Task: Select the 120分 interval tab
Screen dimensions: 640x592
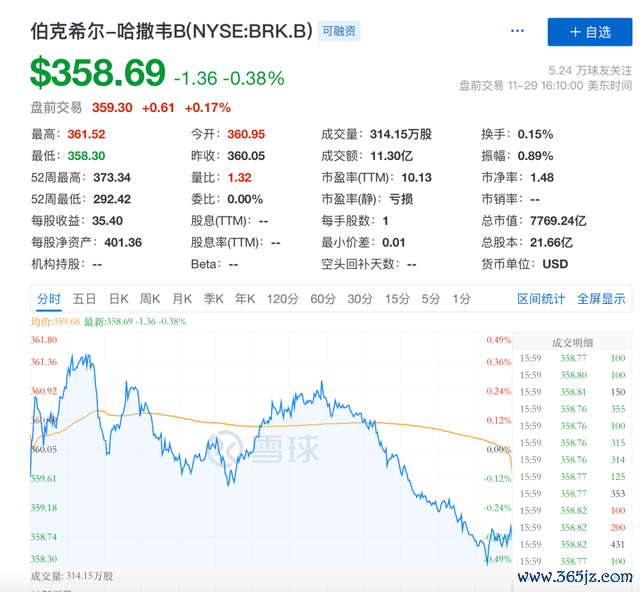Action: [x=282, y=299]
